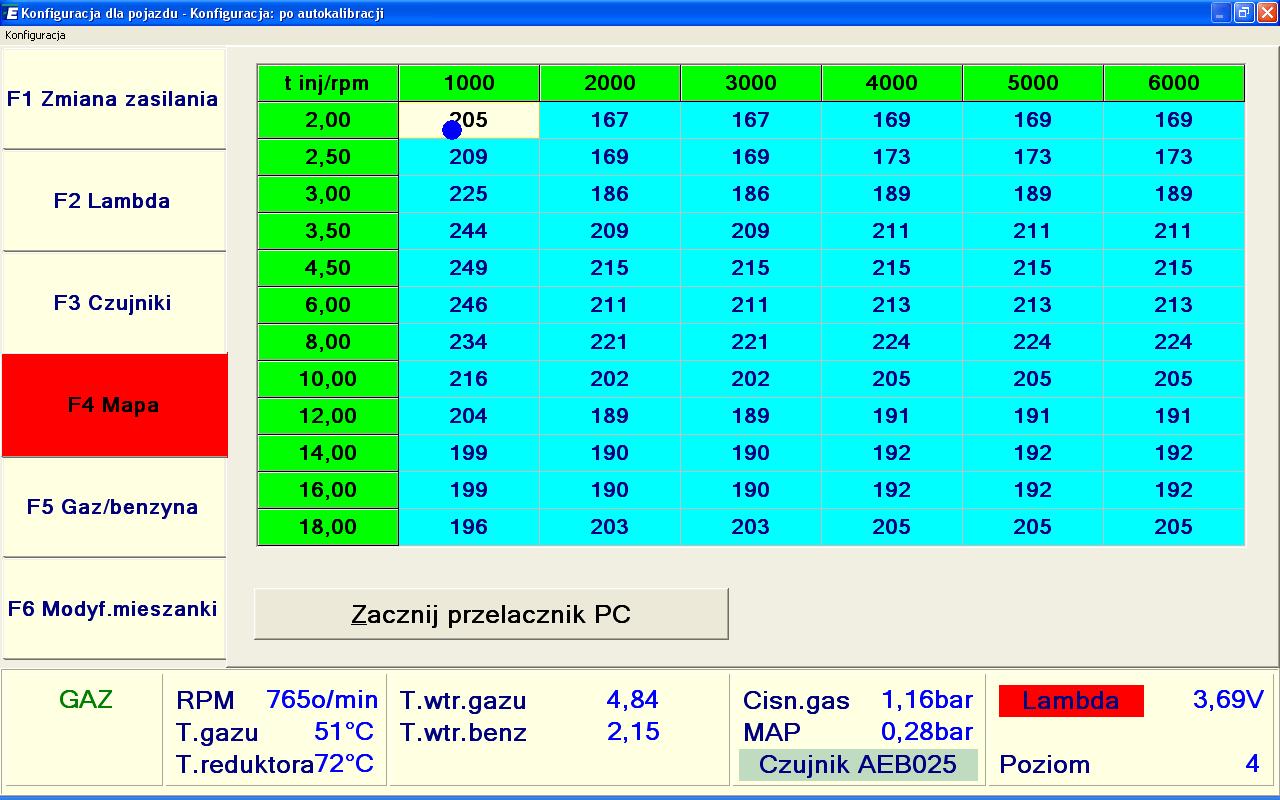The height and width of the screenshot is (800, 1280).
Task: Select the 14,00 injection time row header
Action: [328, 453]
